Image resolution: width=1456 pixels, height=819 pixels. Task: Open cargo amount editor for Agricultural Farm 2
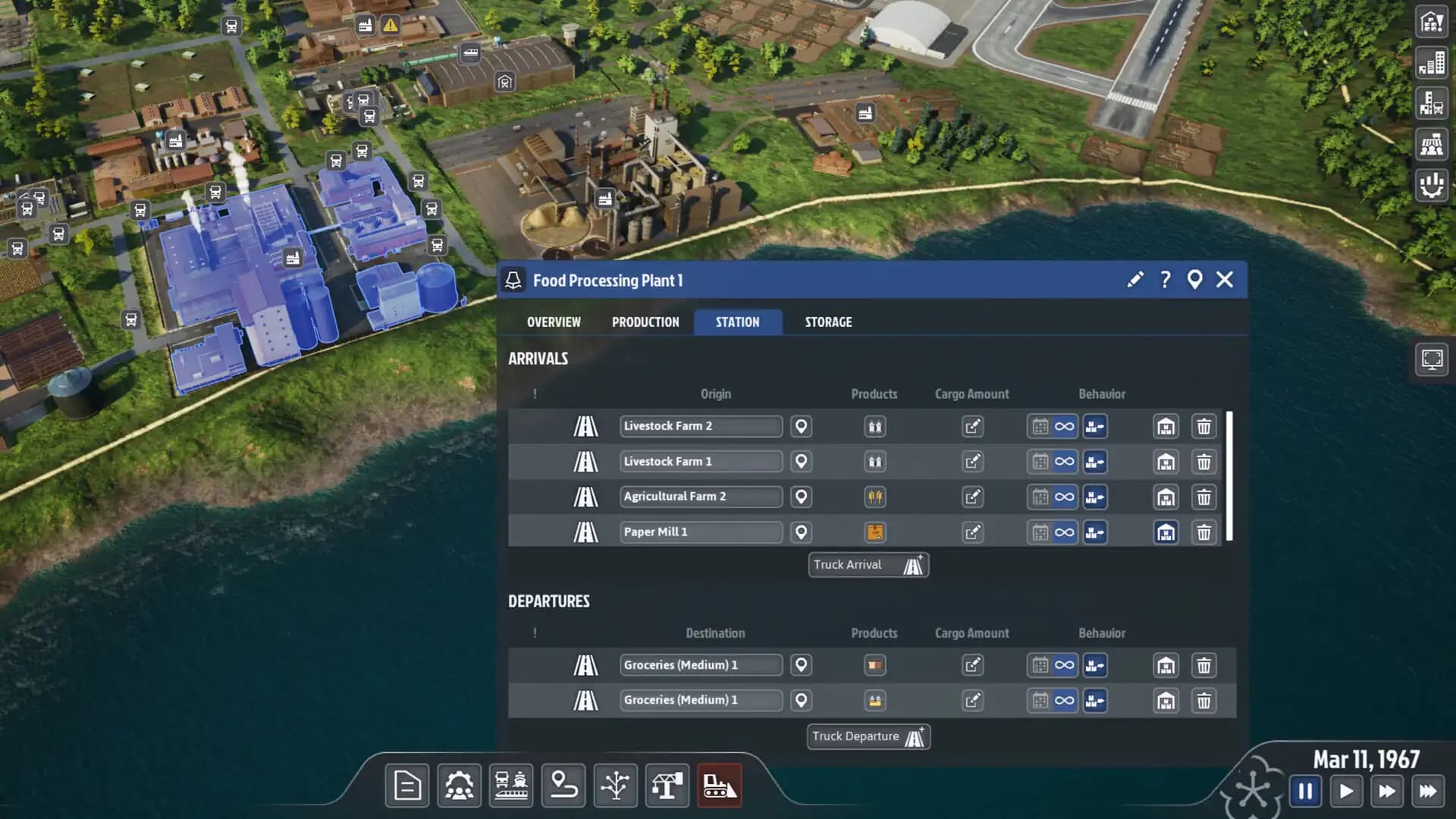973,497
